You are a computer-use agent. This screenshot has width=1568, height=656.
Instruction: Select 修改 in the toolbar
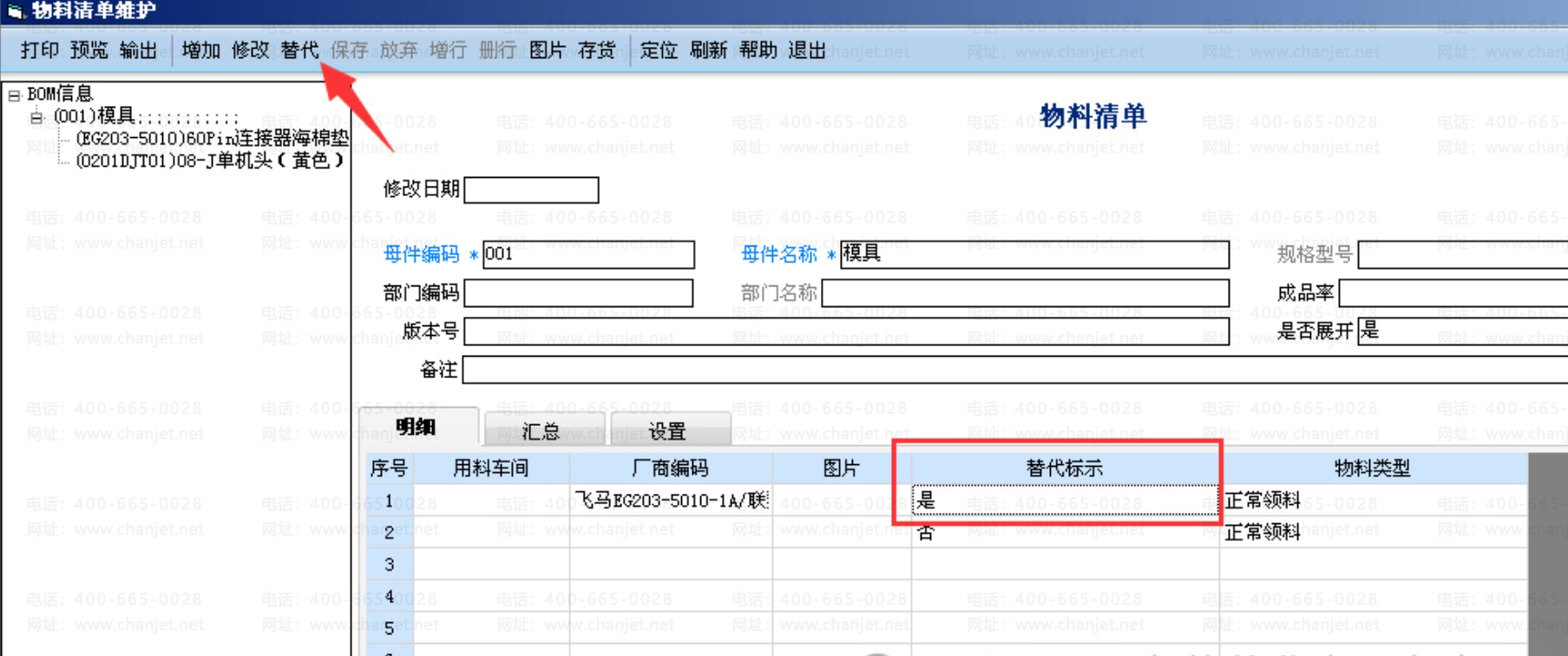[250, 50]
